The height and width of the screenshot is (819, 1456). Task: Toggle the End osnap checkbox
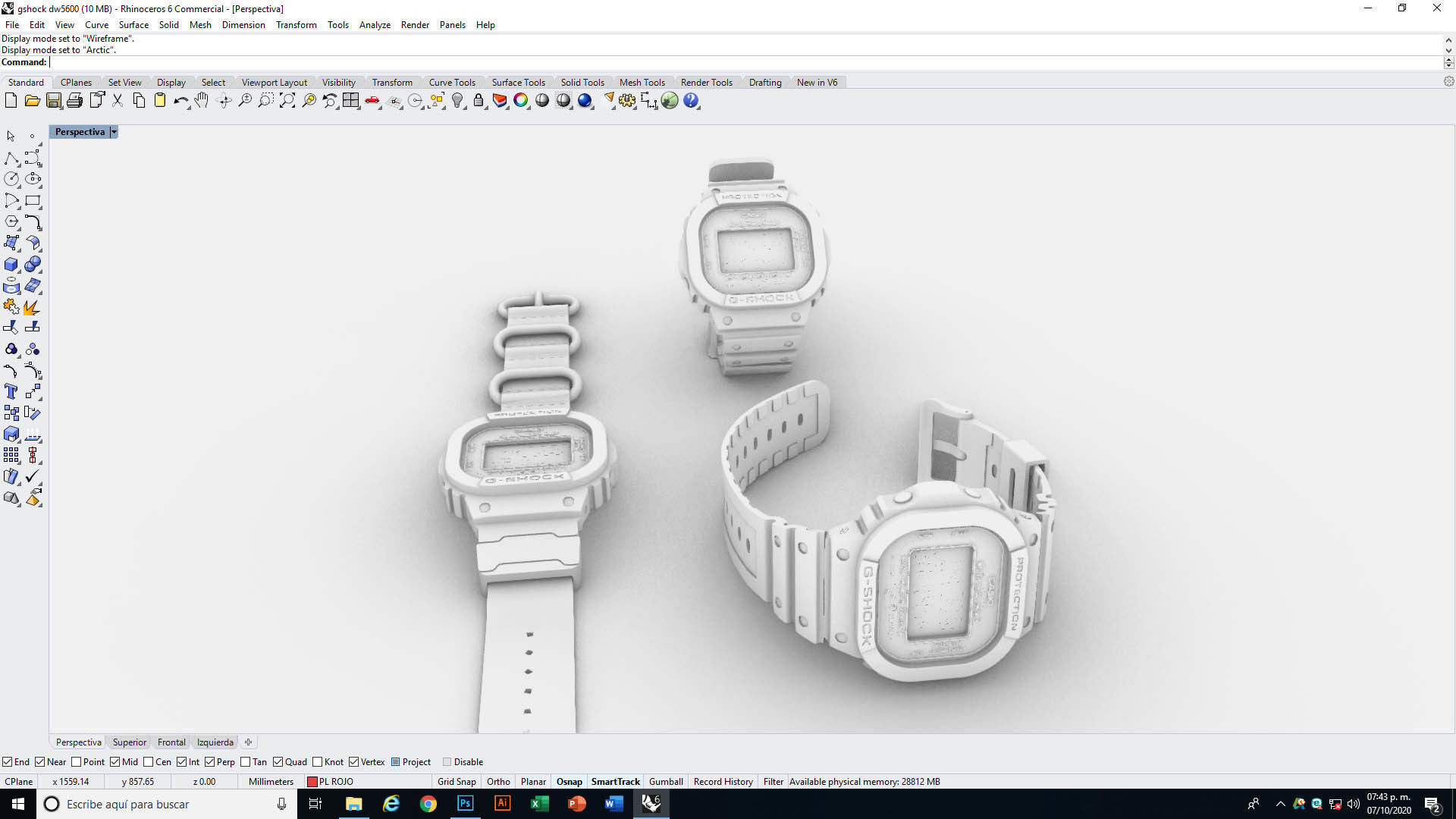7,762
